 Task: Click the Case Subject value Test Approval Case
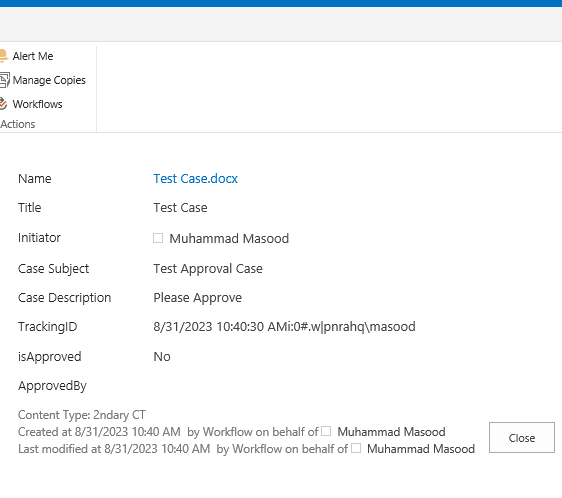tap(208, 269)
